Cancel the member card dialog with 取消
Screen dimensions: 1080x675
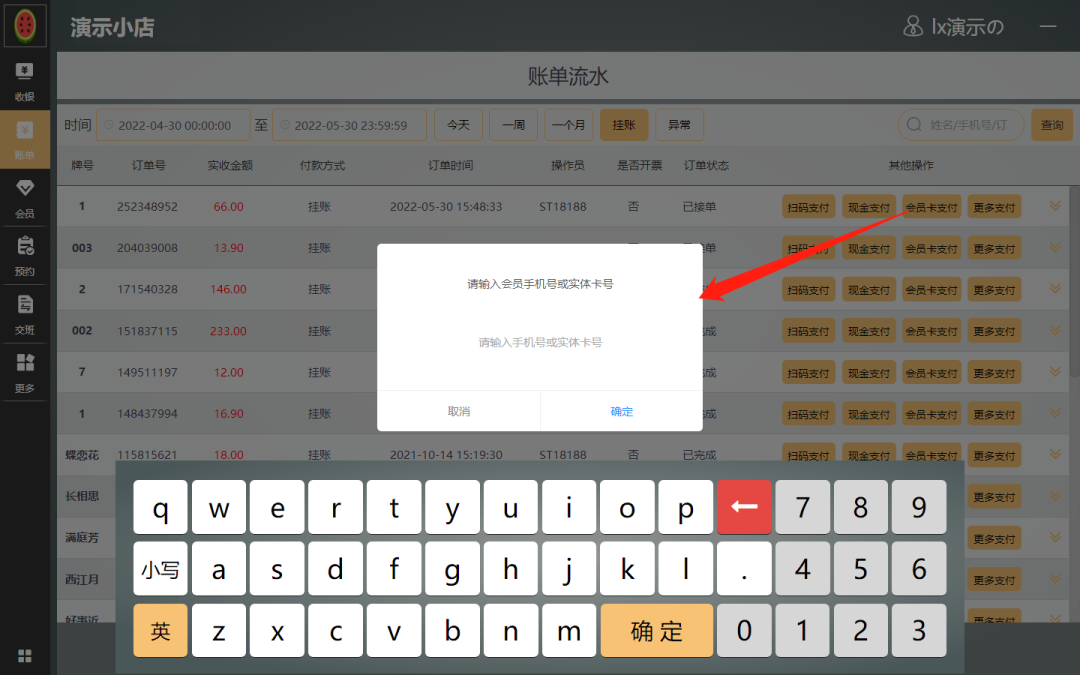point(459,411)
